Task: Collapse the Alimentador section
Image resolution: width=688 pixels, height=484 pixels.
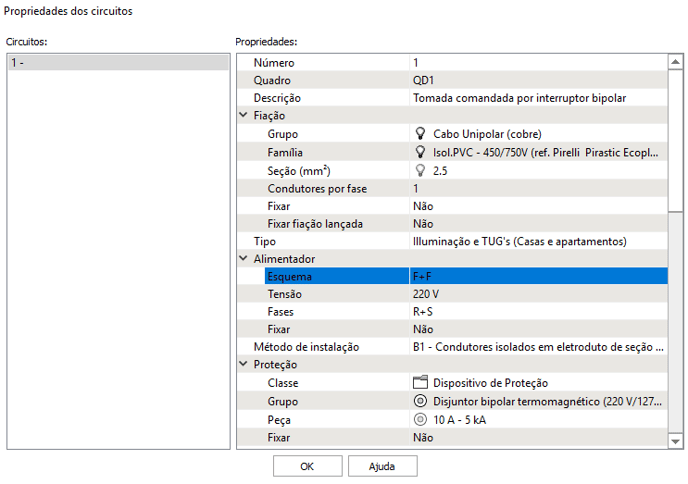Action: click(x=243, y=259)
